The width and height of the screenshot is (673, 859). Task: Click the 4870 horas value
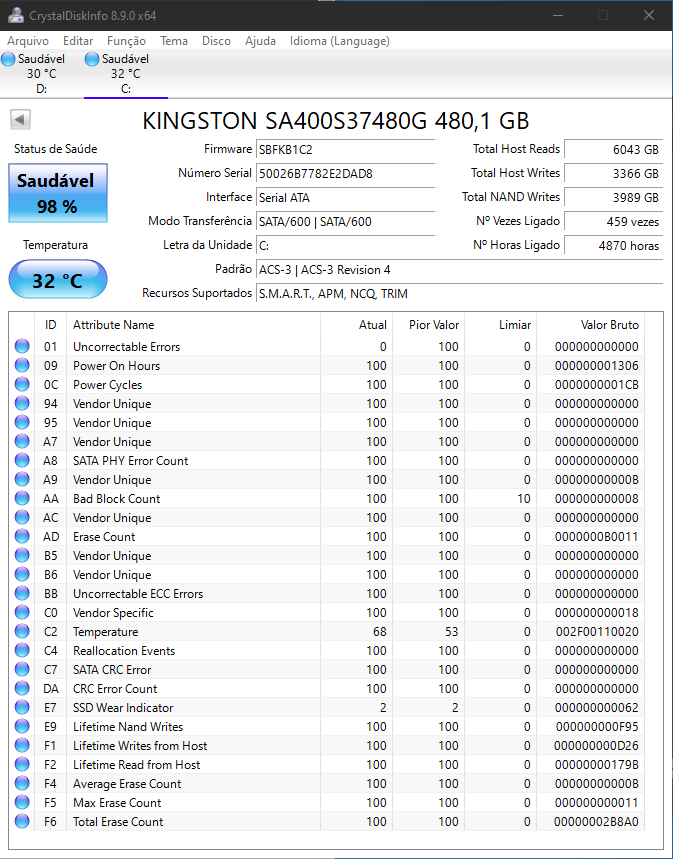coord(613,246)
